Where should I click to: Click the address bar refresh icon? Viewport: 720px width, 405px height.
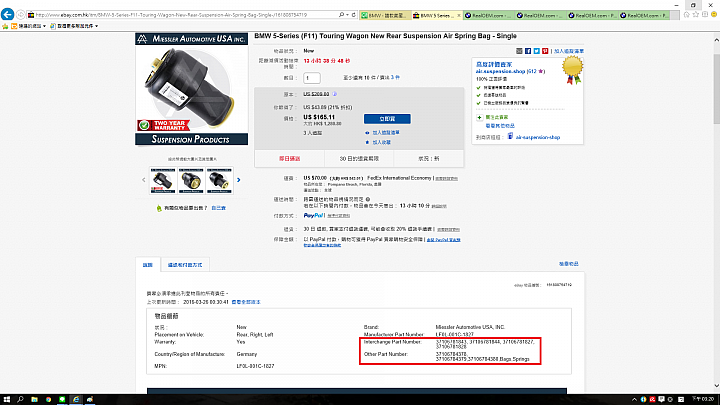(x=354, y=15)
